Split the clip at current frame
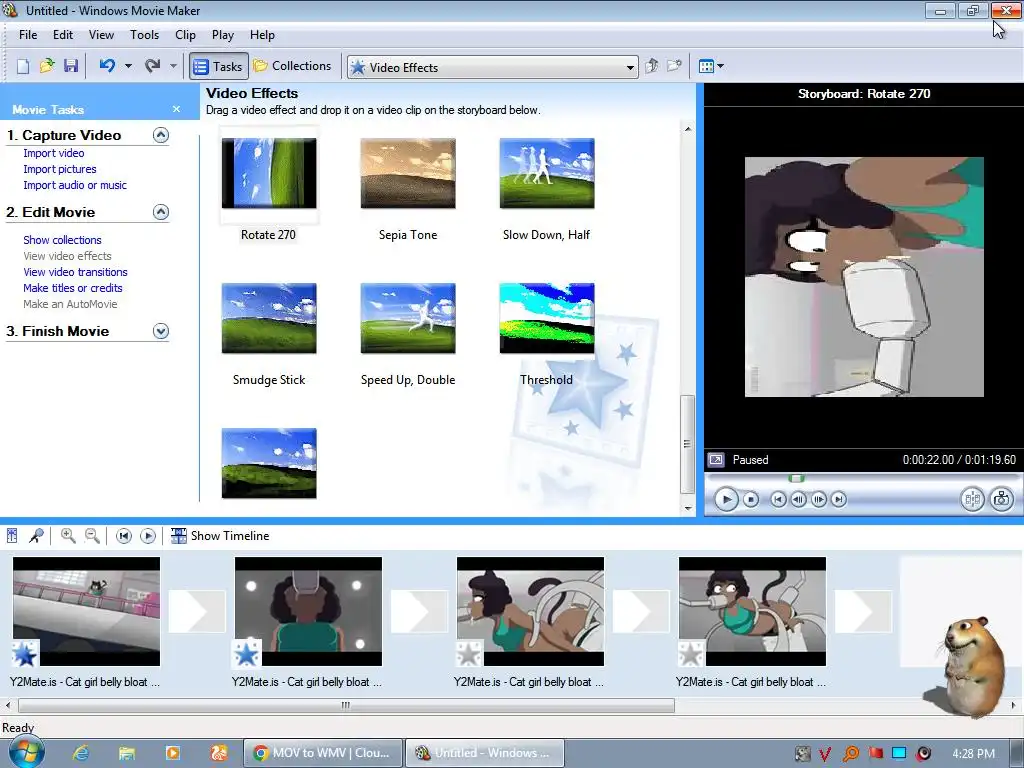The image size is (1024, 768). tap(972, 500)
